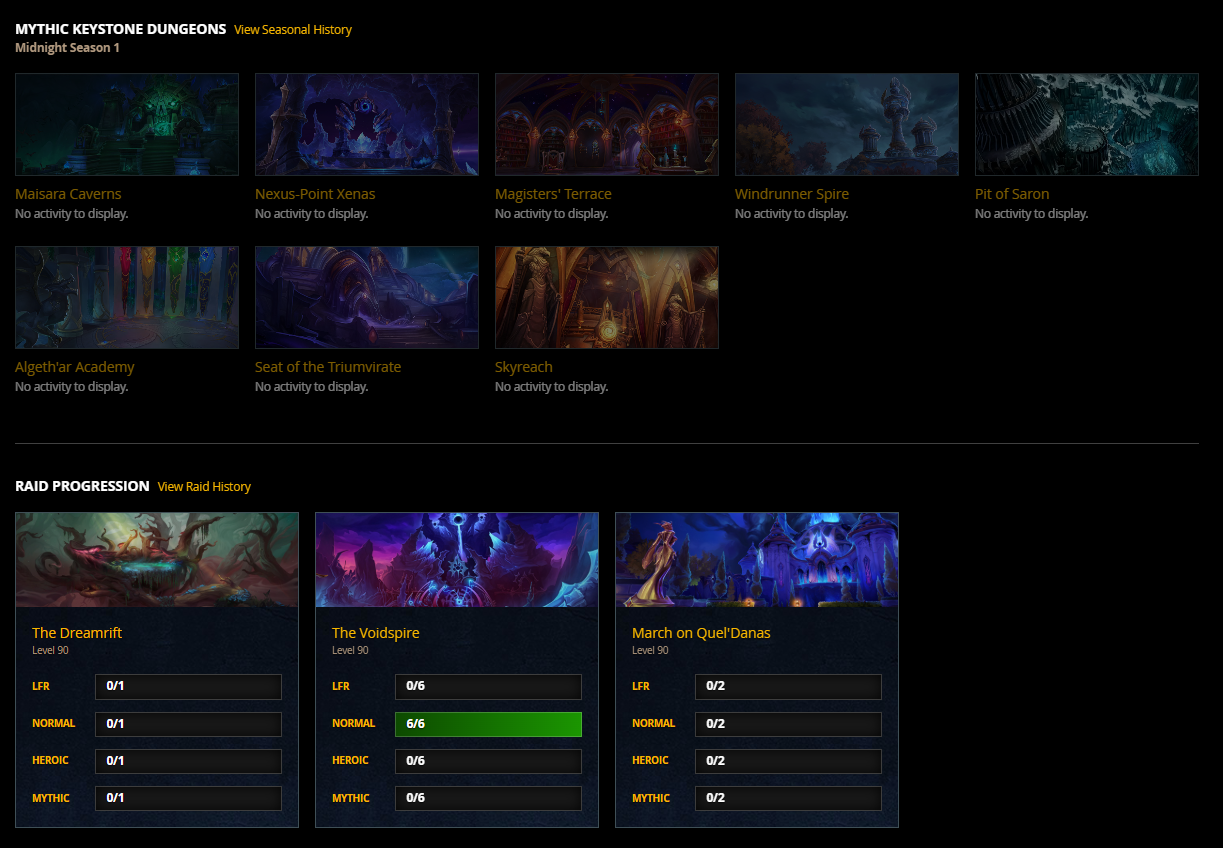Click The Dreamrift raid banner image
The width and height of the screenshot is (1223, 848).
click(157, 560)
